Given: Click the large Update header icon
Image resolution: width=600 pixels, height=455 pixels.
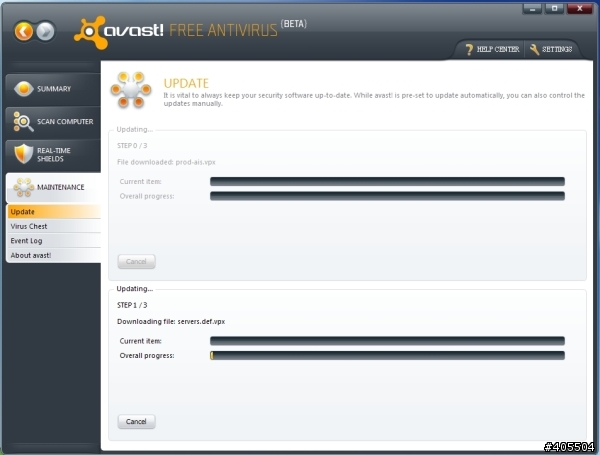Looking at the screenshot, I should click(131, 90).
